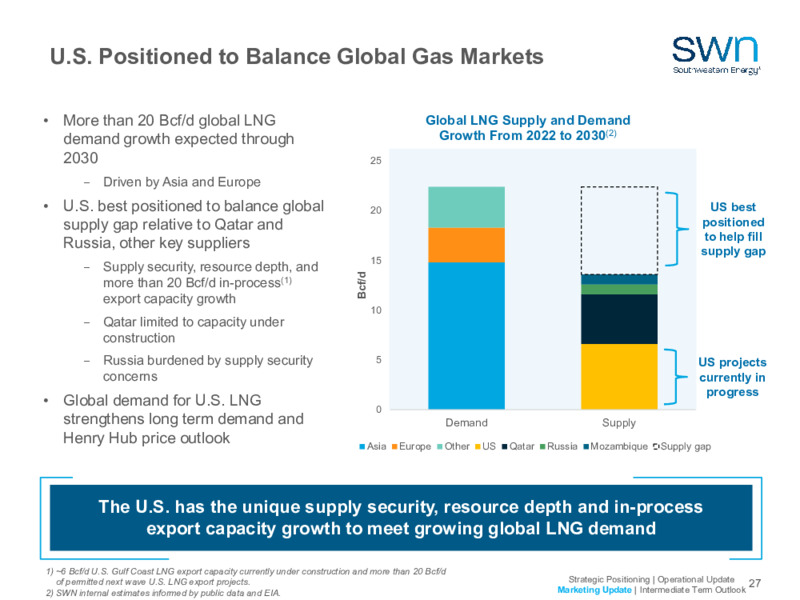Click the Mozambique segment of Supply bar
The image size is (800, 600).
click(x=619, y=280)
